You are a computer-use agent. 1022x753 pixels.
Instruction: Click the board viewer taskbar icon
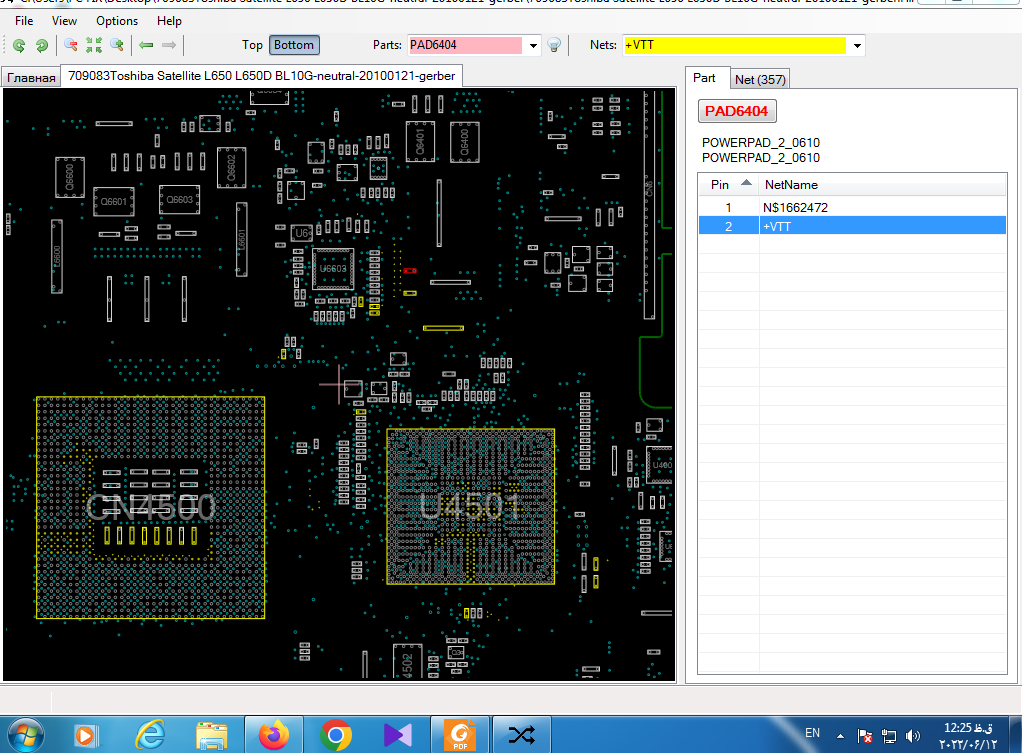point(522,735)
